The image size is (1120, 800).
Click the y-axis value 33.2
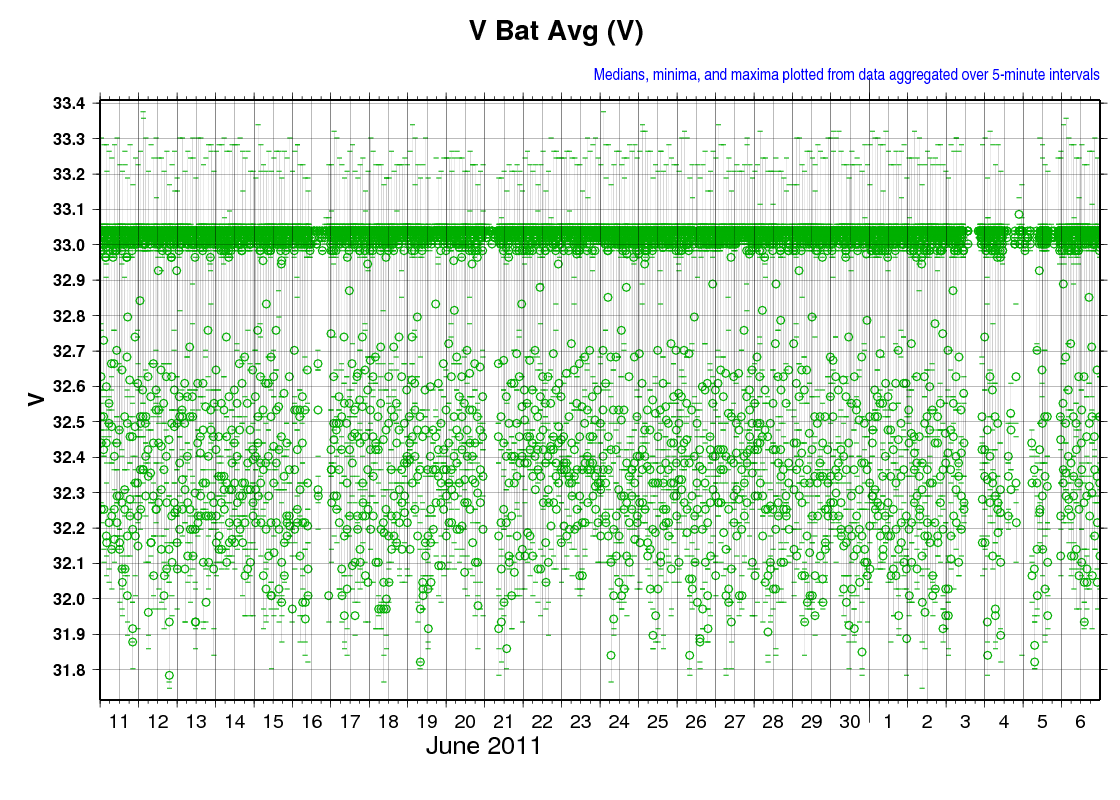(69, 174)
